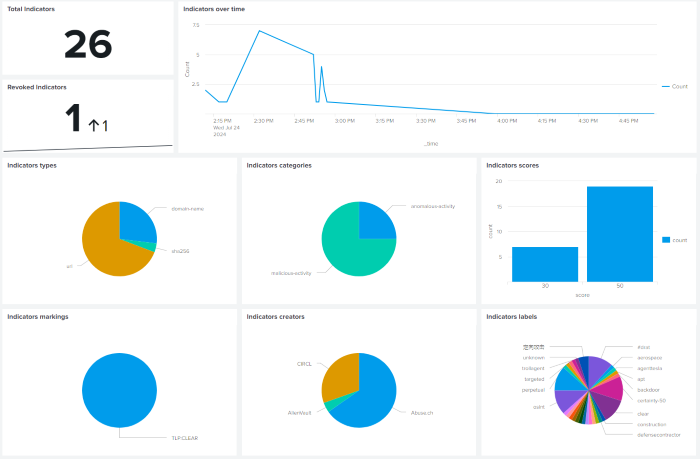700x459 pixels.
Task: Click the Chinese-character label in Indicators labels
Action: tap(534, 347)
